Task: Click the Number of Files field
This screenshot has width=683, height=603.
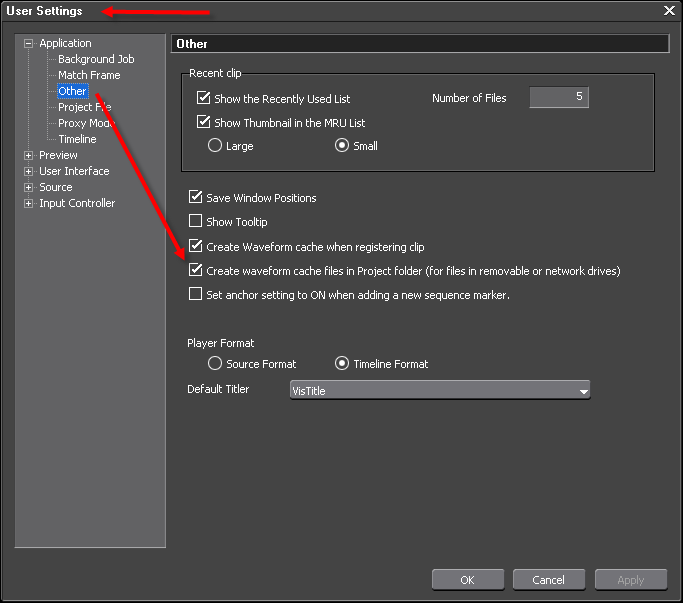Action: 558,97
